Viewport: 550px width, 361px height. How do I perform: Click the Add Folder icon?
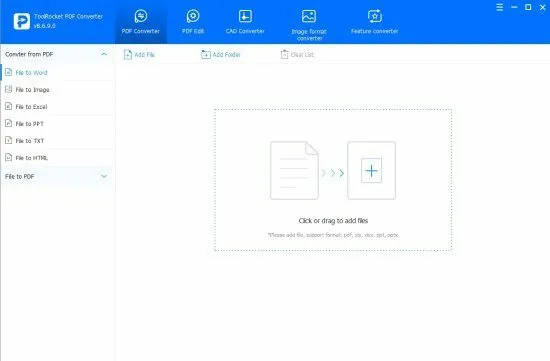click(x=206, y=55)
